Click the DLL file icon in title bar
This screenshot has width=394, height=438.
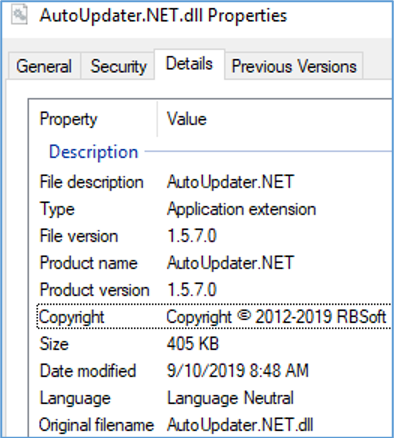click(19, 15)
